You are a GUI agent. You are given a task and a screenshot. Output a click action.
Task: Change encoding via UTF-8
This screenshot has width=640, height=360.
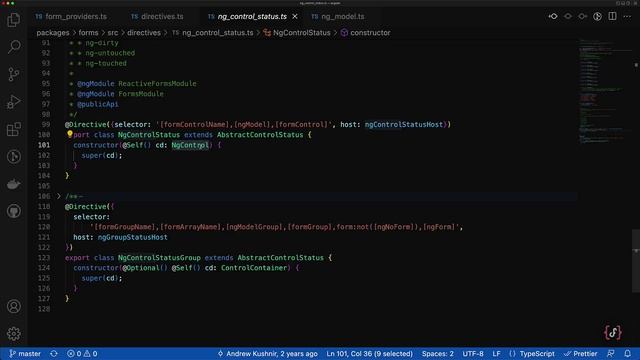pos(473,353)
